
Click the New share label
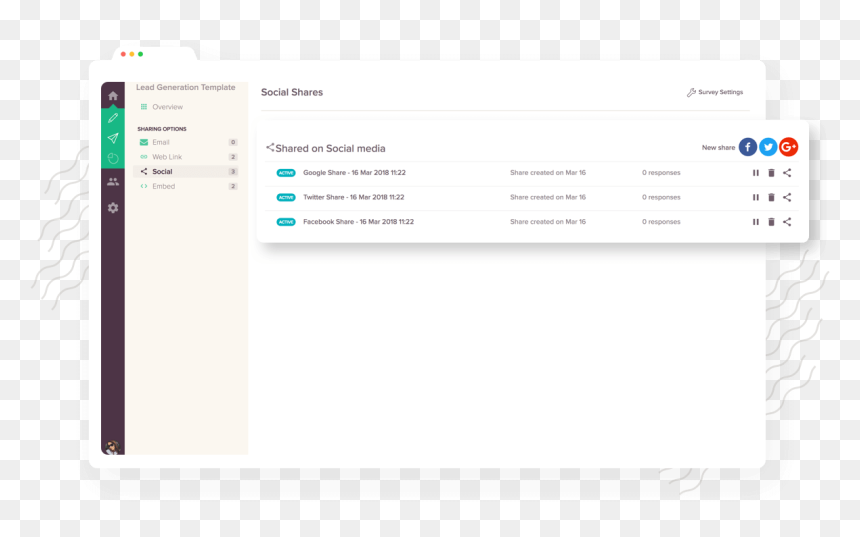tap(718, 148)
